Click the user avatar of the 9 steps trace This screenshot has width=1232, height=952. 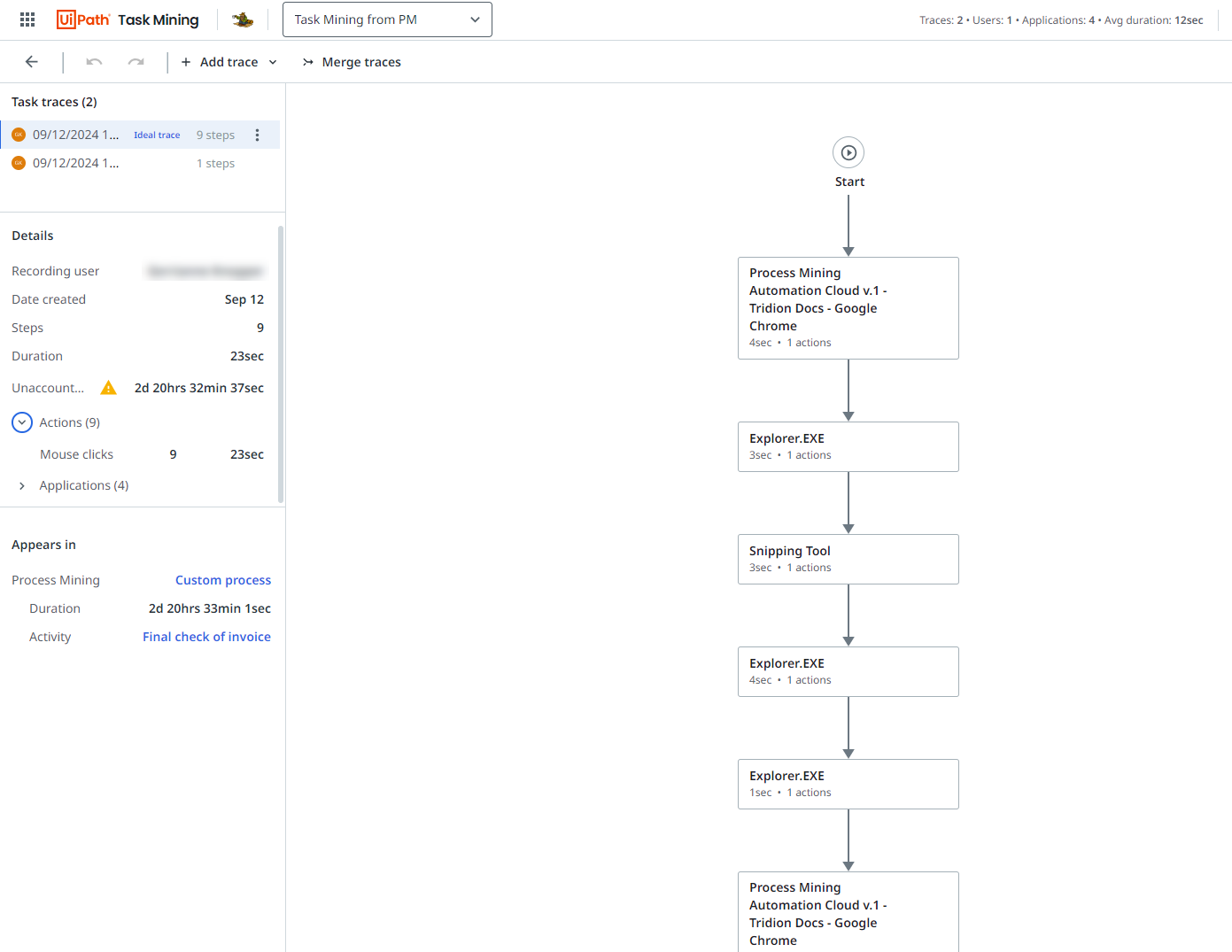pyautogui.click(x=19, y=135)
